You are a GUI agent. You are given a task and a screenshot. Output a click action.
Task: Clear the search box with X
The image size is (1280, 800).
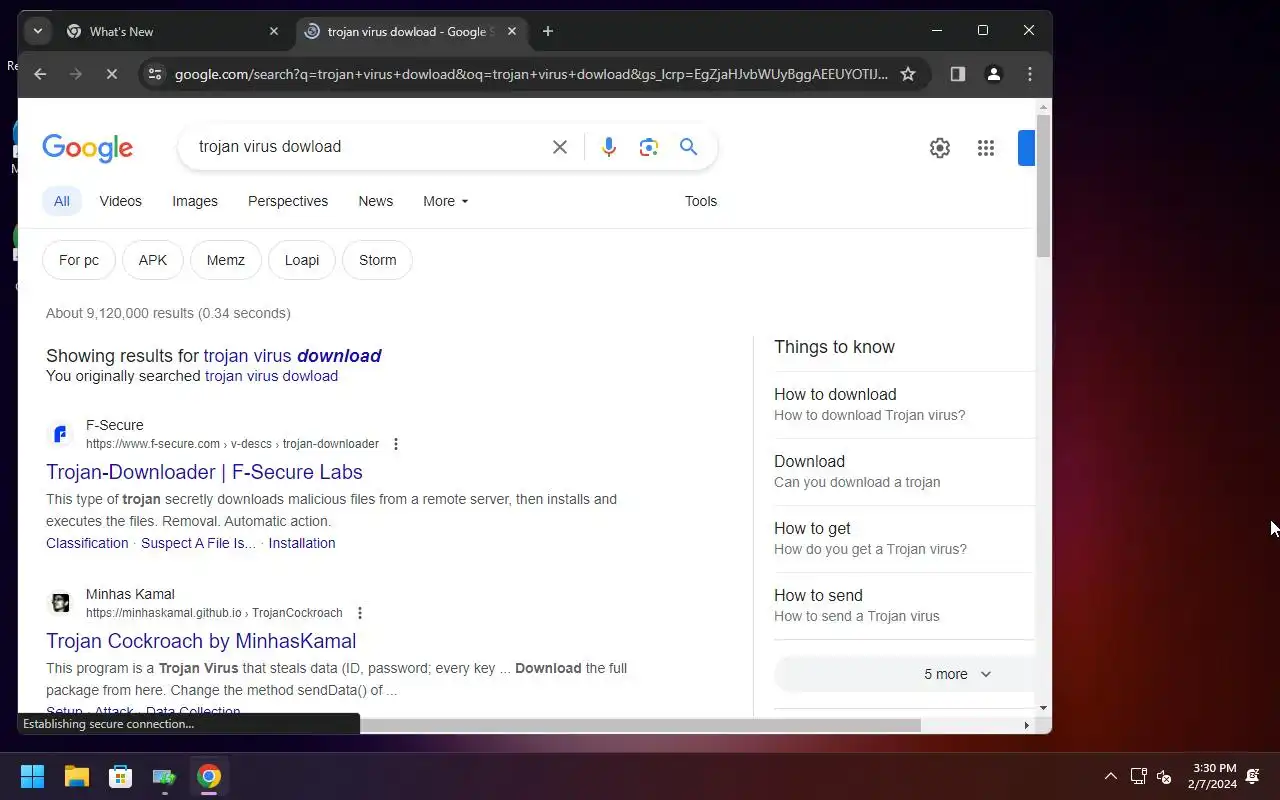[560, 147]
